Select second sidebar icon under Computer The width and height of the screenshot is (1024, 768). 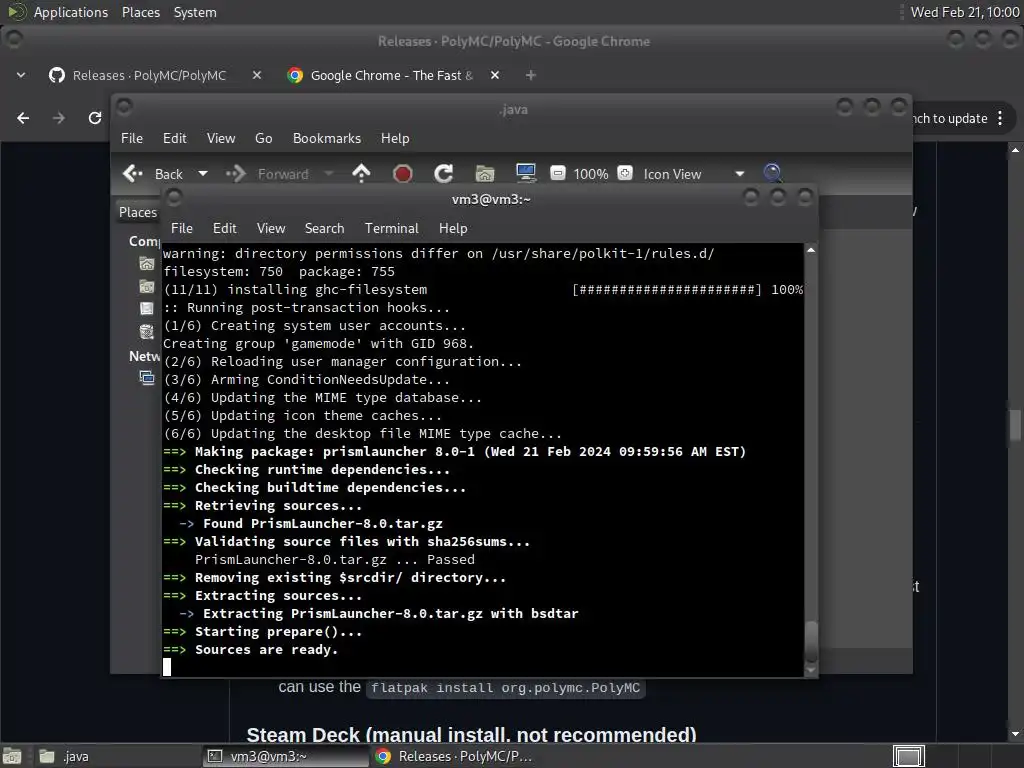tap(147, 286)
